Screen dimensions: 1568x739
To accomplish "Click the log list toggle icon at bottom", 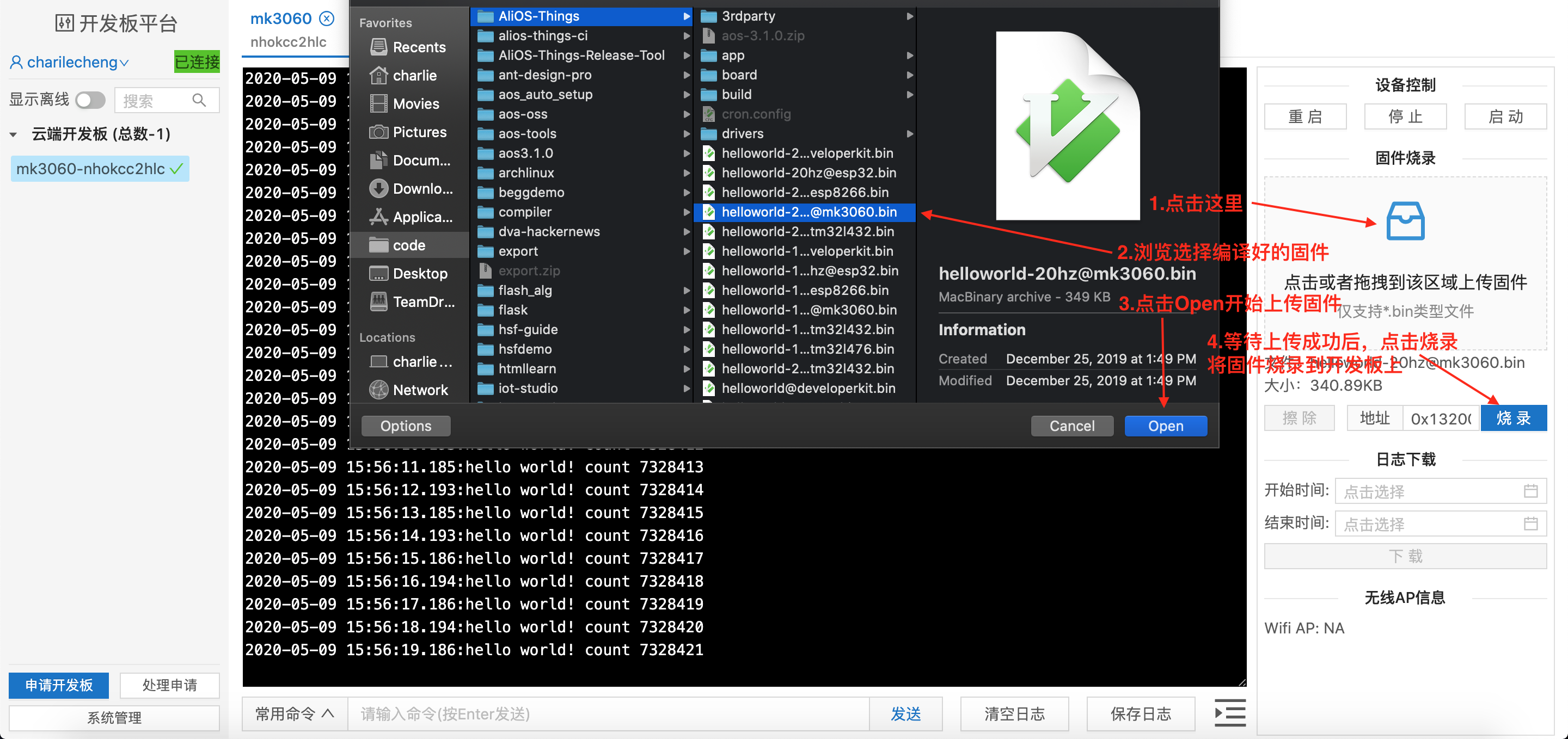I will pyautogui.click(x=1229, y=713).
